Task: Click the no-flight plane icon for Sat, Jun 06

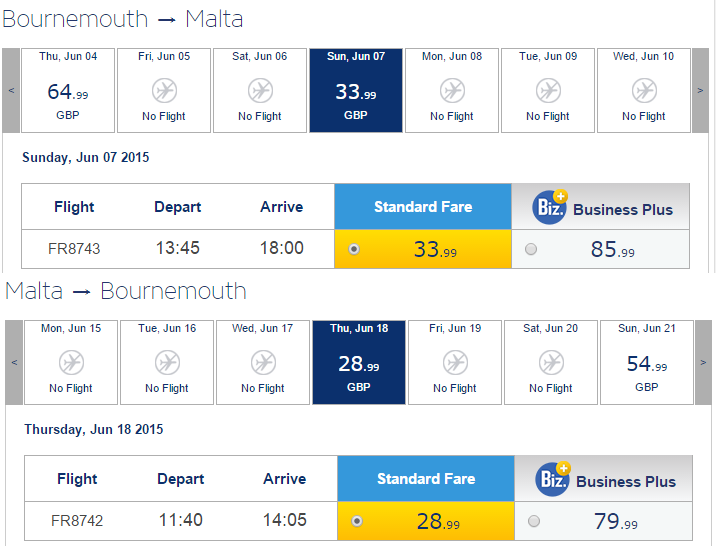Action: coord(260,90)
